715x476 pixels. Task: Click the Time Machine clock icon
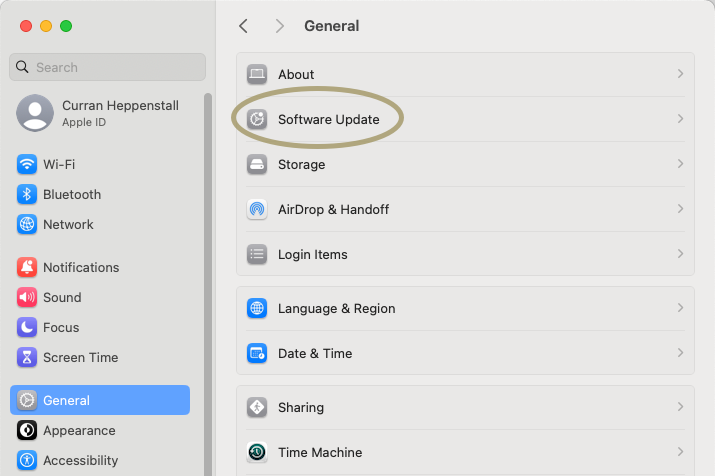tap(257, 452)
